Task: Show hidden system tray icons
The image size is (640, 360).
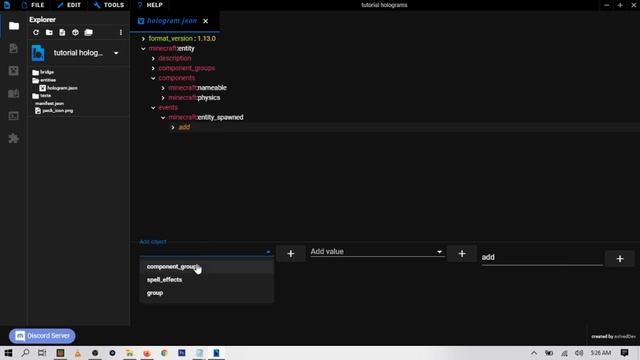Action: 534,353
